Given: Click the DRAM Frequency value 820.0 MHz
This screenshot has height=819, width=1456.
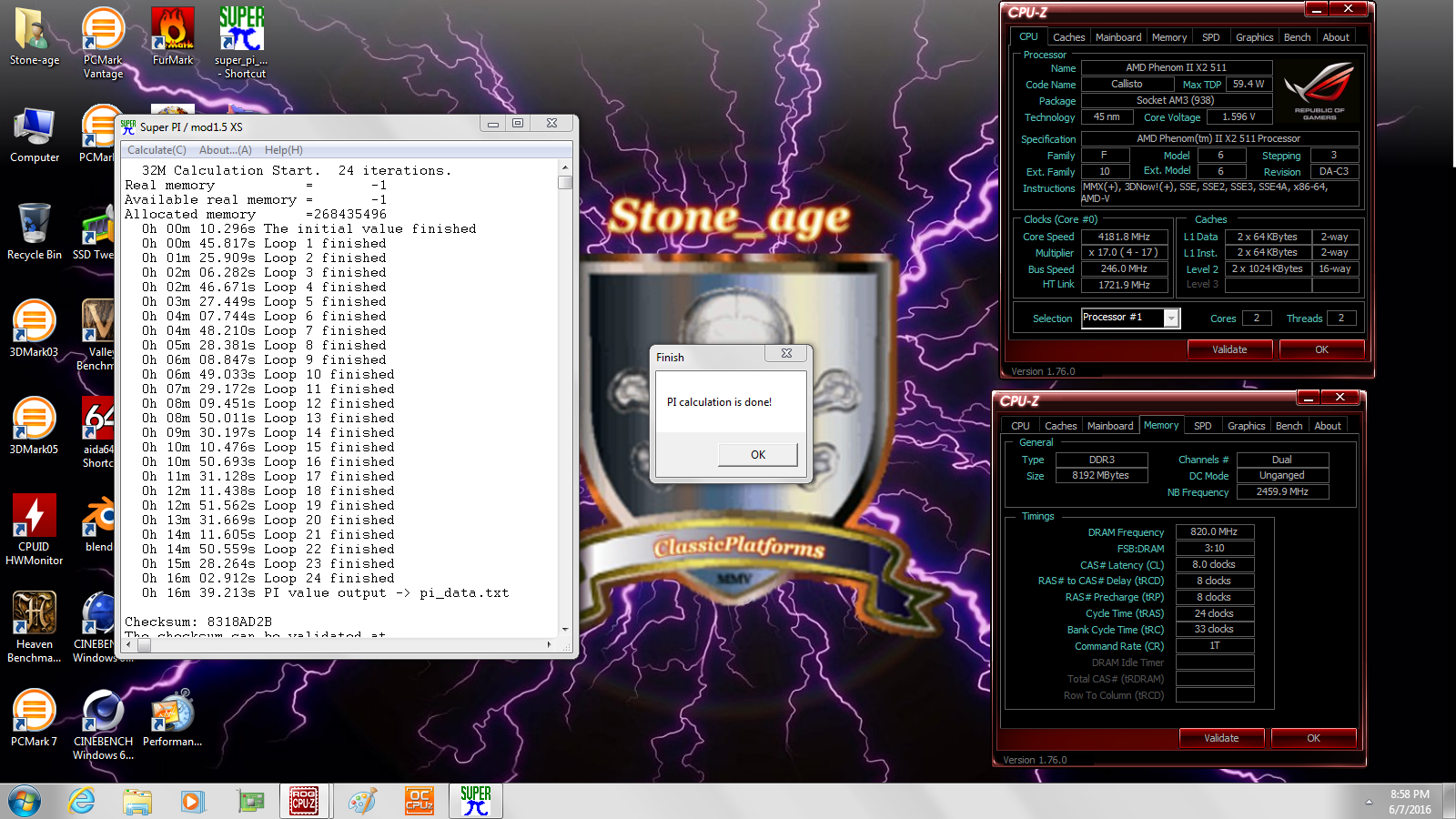Looking at the screenshot, I should (1214, 531).
